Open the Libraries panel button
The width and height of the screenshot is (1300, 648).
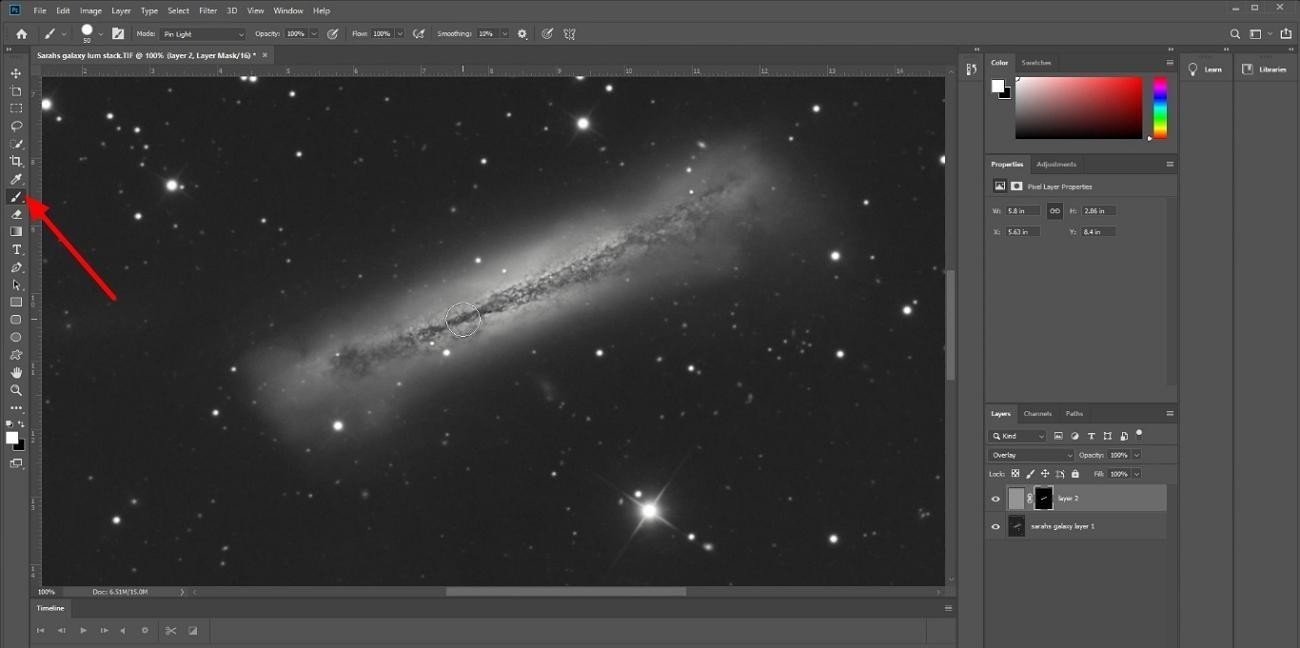click(x=1265, y=69)
